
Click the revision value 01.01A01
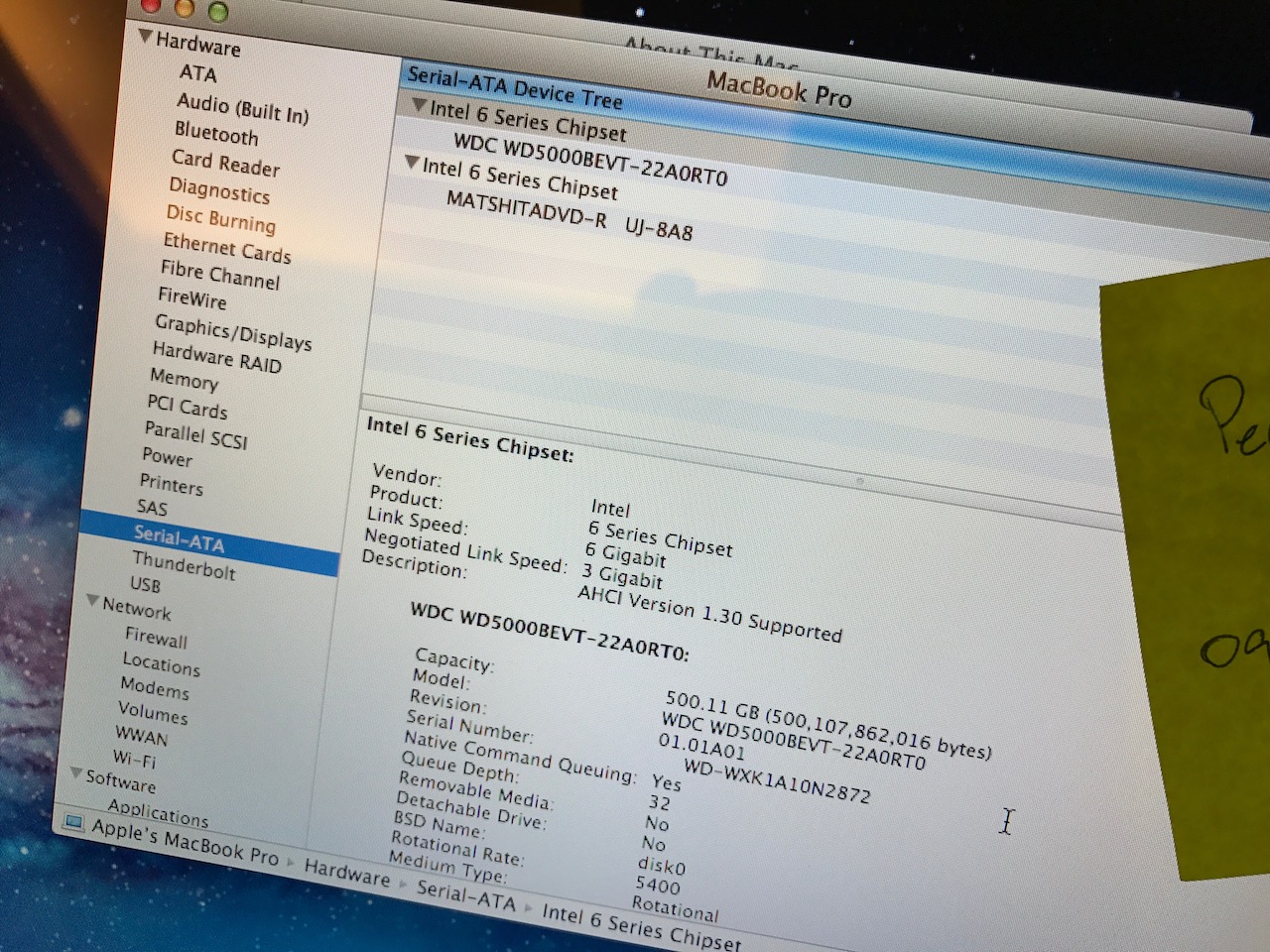coord(700,747)
